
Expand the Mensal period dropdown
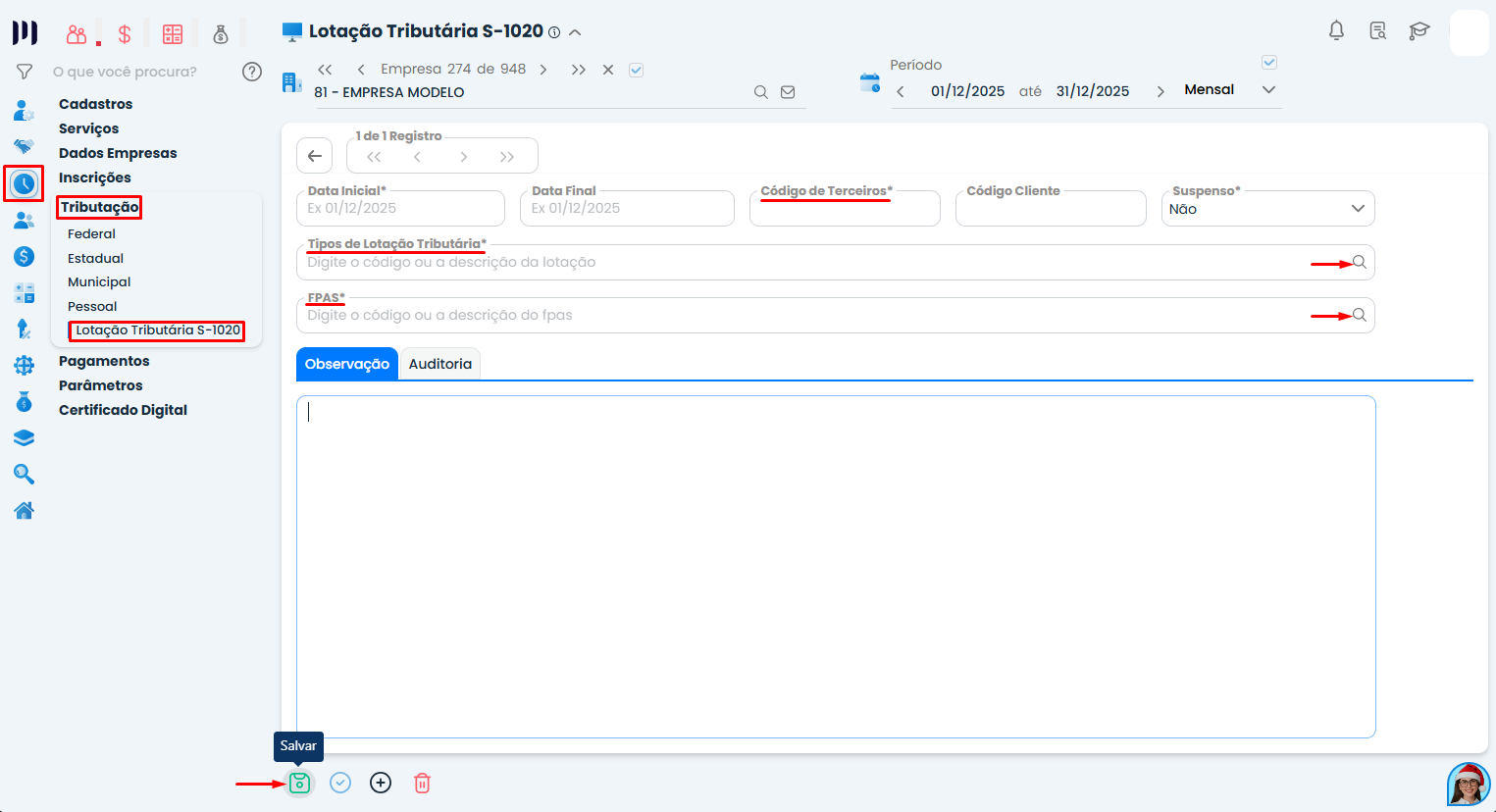click(1268, 90)
